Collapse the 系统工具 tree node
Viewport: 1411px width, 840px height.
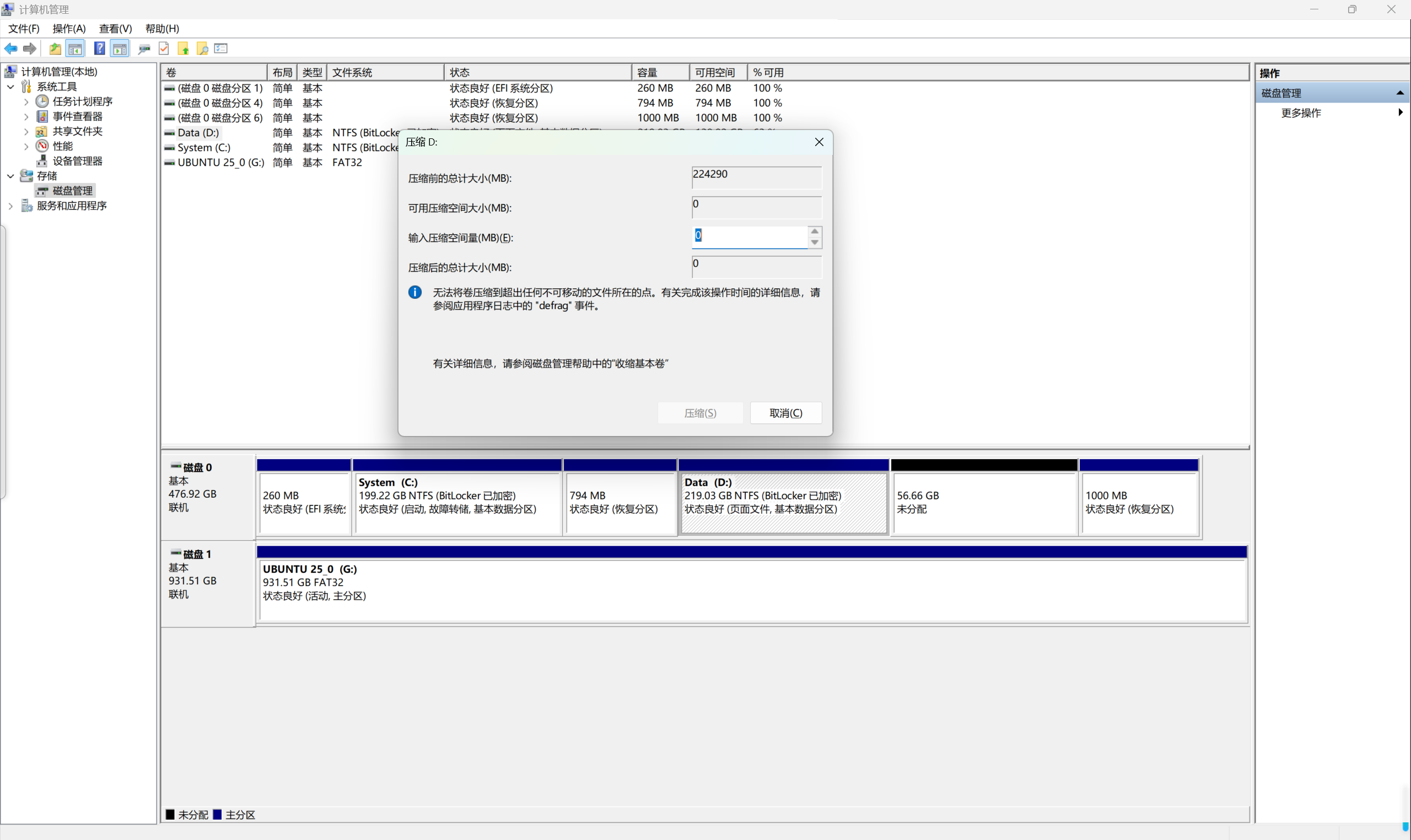pos(11,87)
